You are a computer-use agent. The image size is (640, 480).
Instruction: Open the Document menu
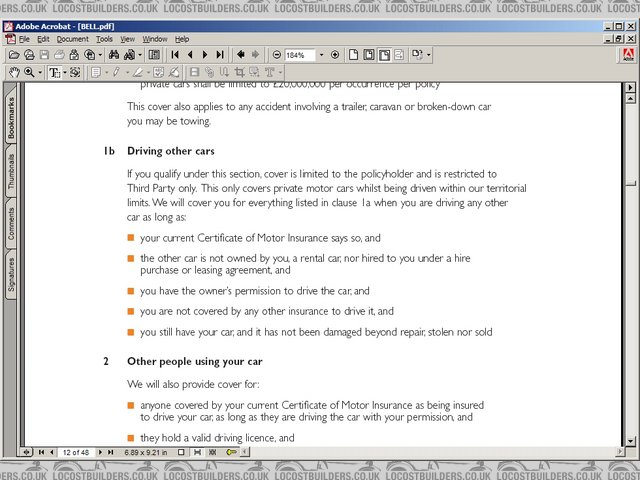pos(72,39)
